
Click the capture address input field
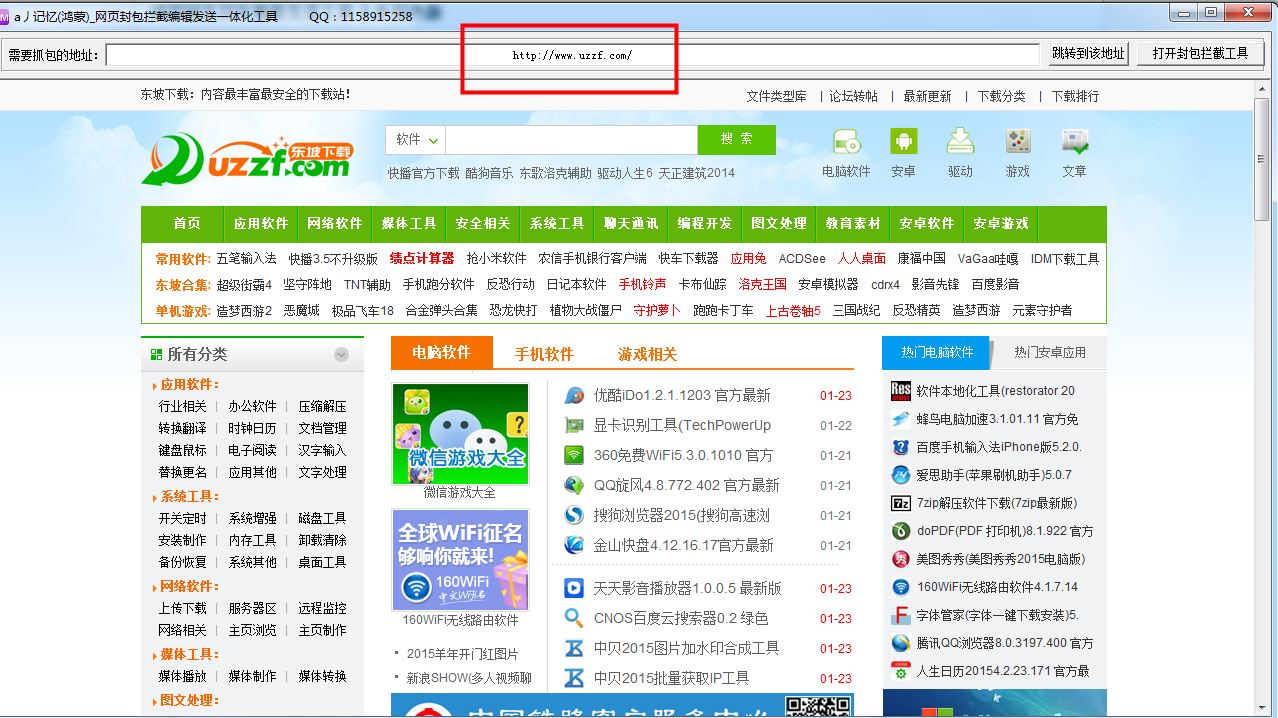pyautogui.click(x=573, y=55)
